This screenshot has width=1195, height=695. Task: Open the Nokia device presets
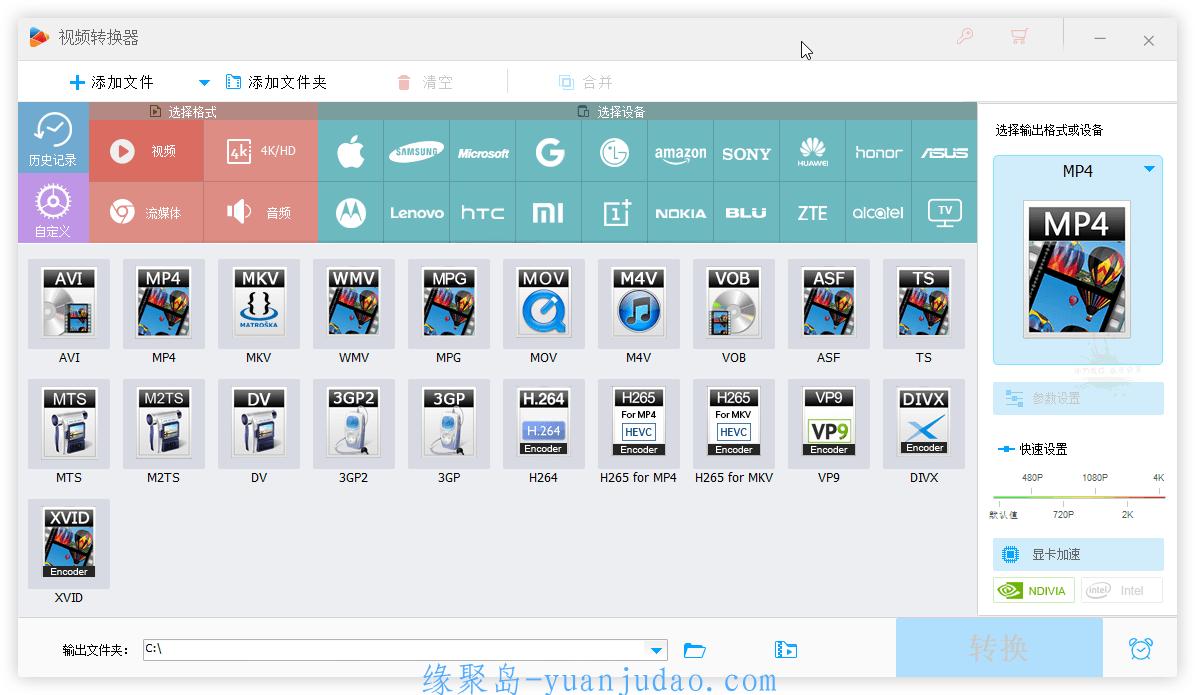point(681,213)
